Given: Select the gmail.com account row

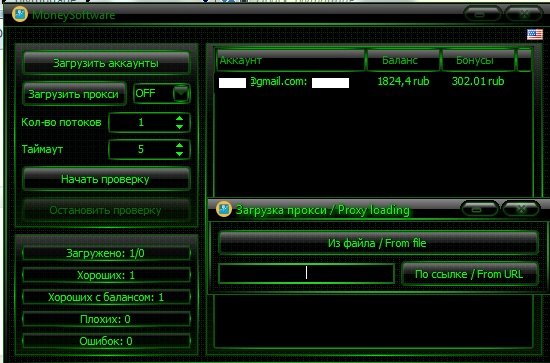Looking at the screenshot, I should [x=373, y=82].
